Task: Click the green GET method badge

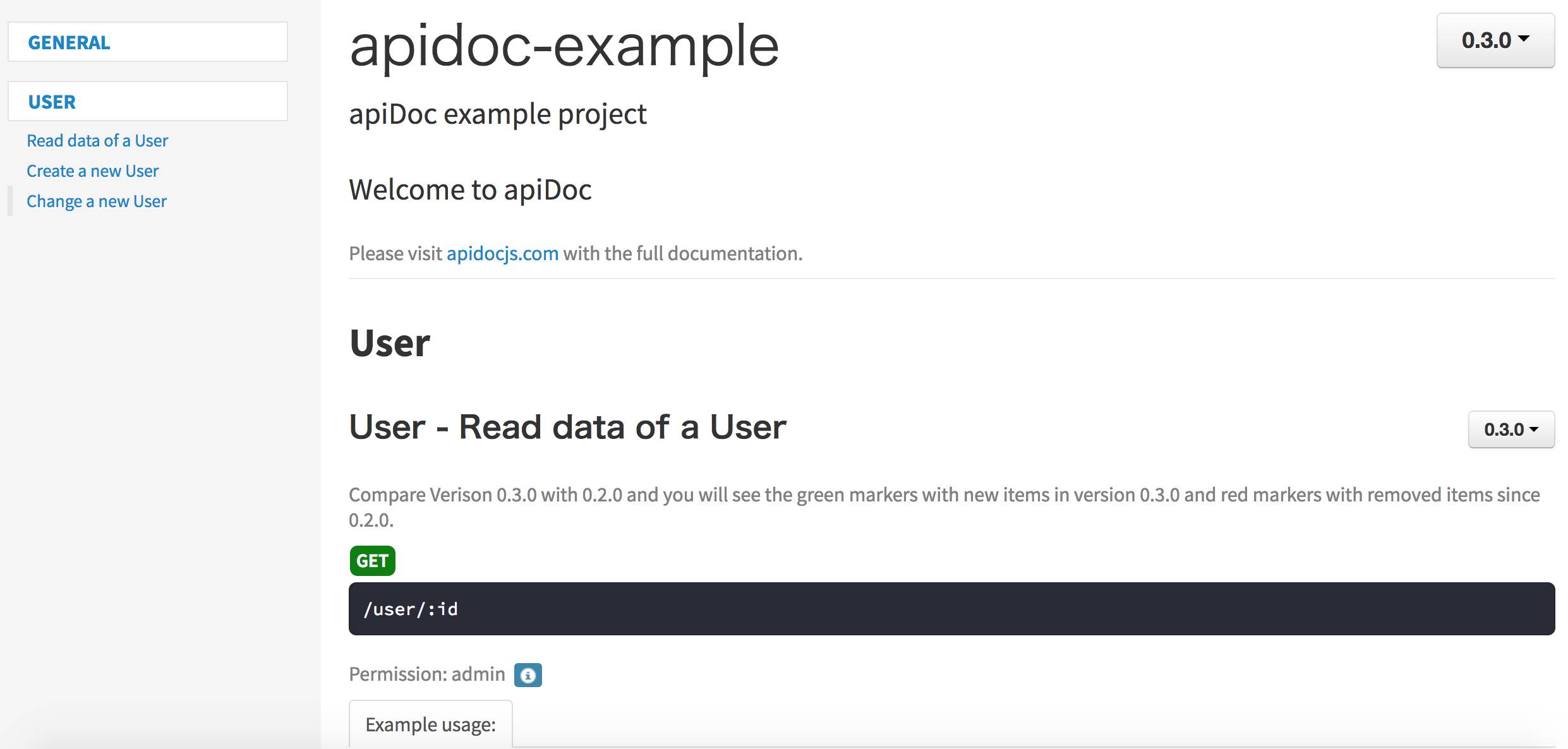Action: click(x=372, y=561)
